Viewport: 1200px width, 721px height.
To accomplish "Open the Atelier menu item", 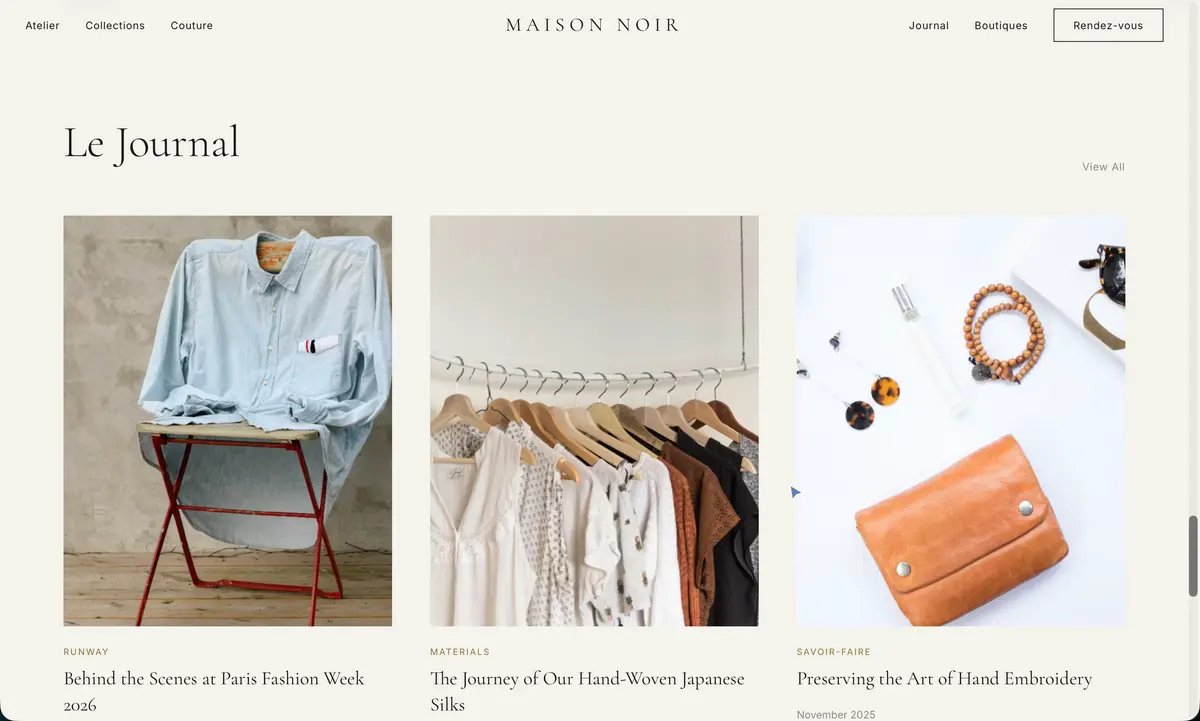I will click(x=42, y=25).
